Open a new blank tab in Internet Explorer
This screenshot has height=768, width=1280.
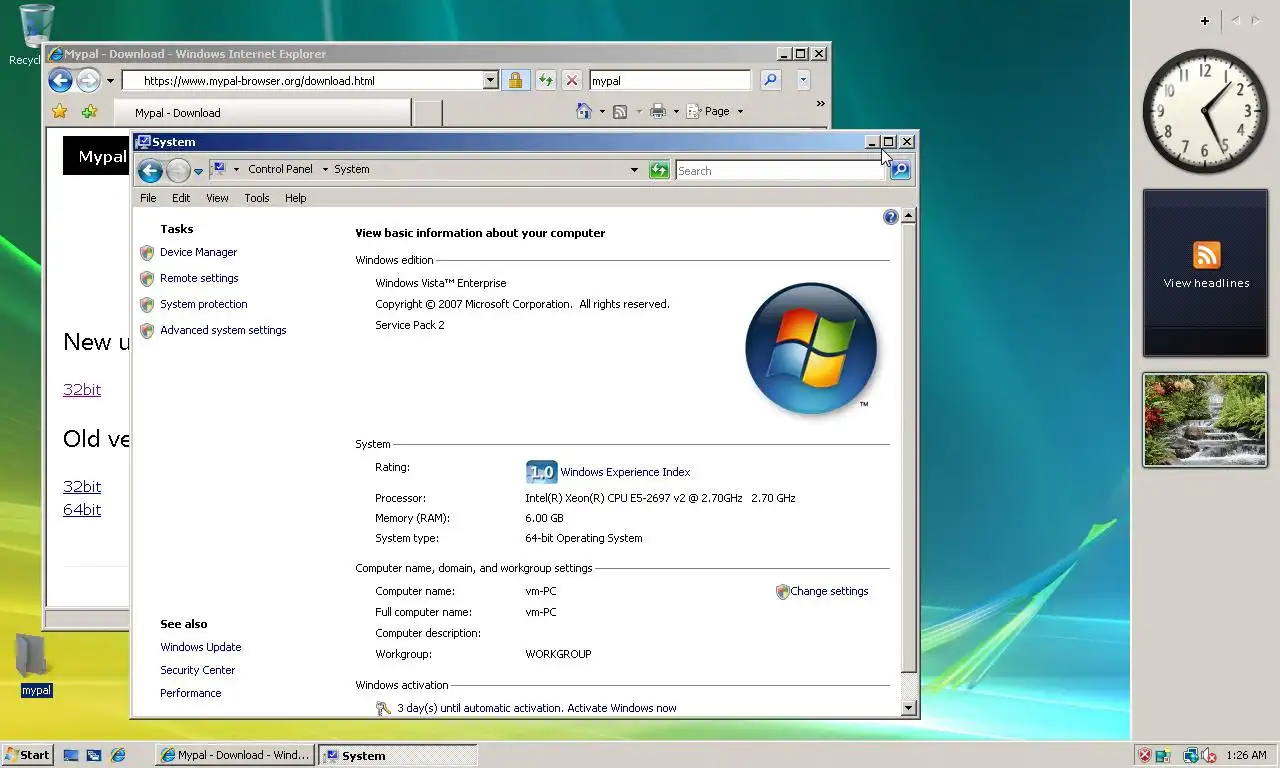click(428, 113)
